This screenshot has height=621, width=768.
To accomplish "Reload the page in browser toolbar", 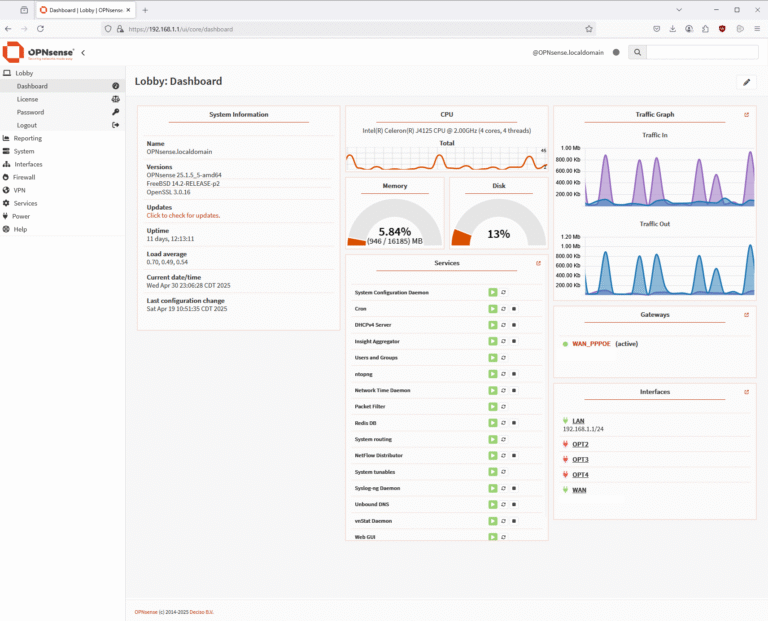I will coord(40,29).
